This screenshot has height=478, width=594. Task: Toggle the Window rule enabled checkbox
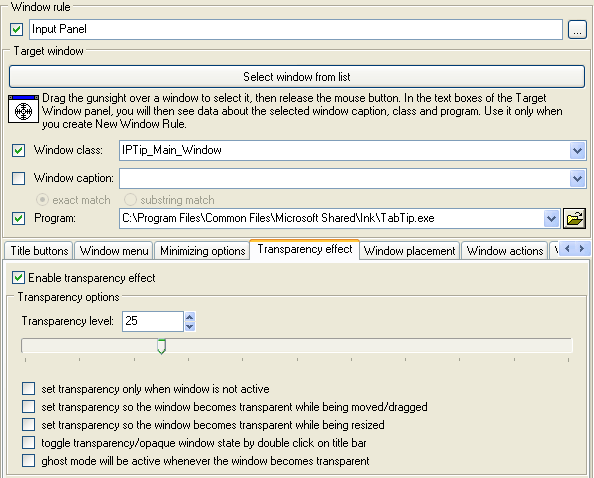(17, 30)
